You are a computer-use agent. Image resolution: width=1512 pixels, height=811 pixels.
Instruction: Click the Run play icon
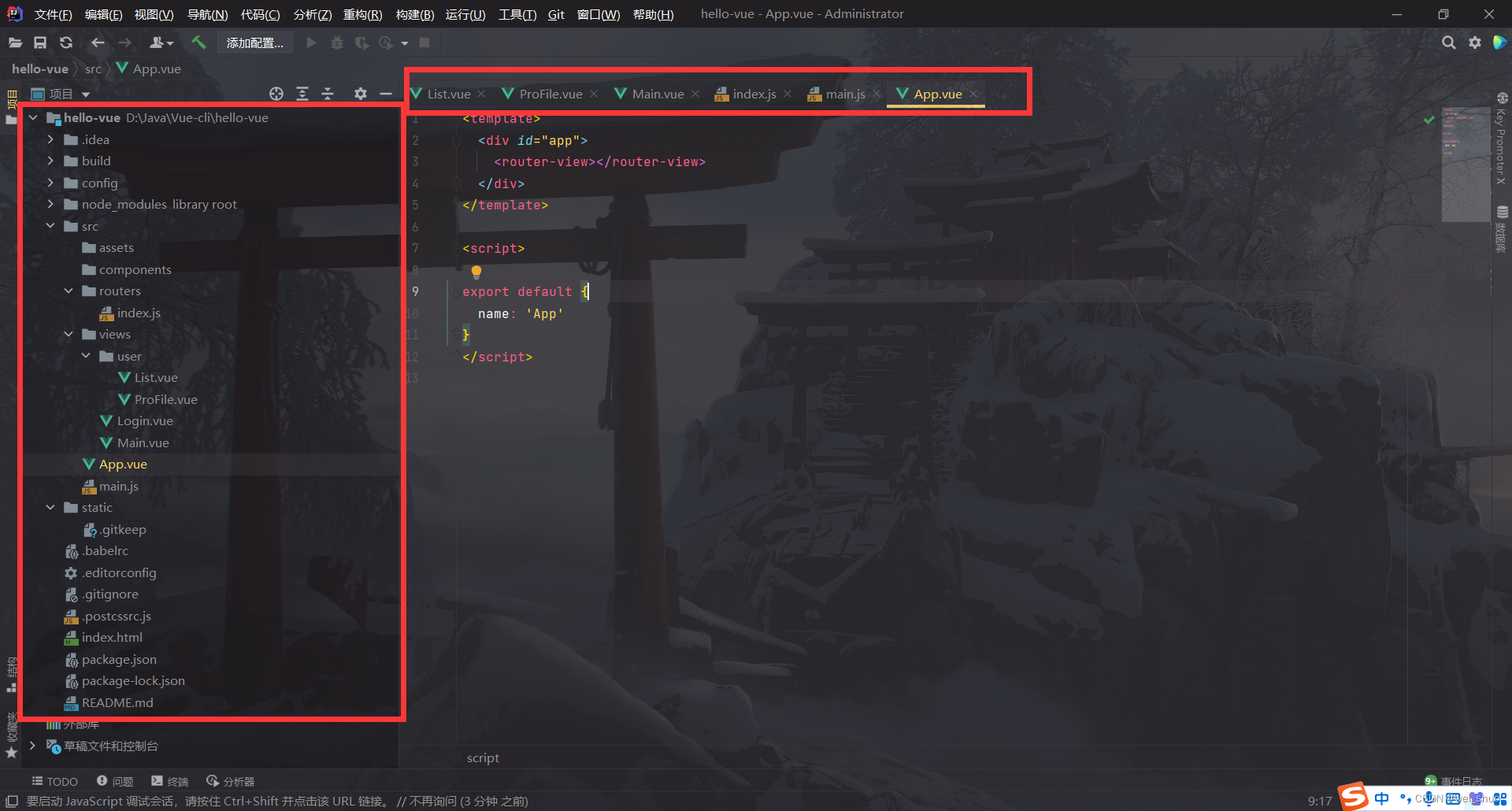point(311,43)
